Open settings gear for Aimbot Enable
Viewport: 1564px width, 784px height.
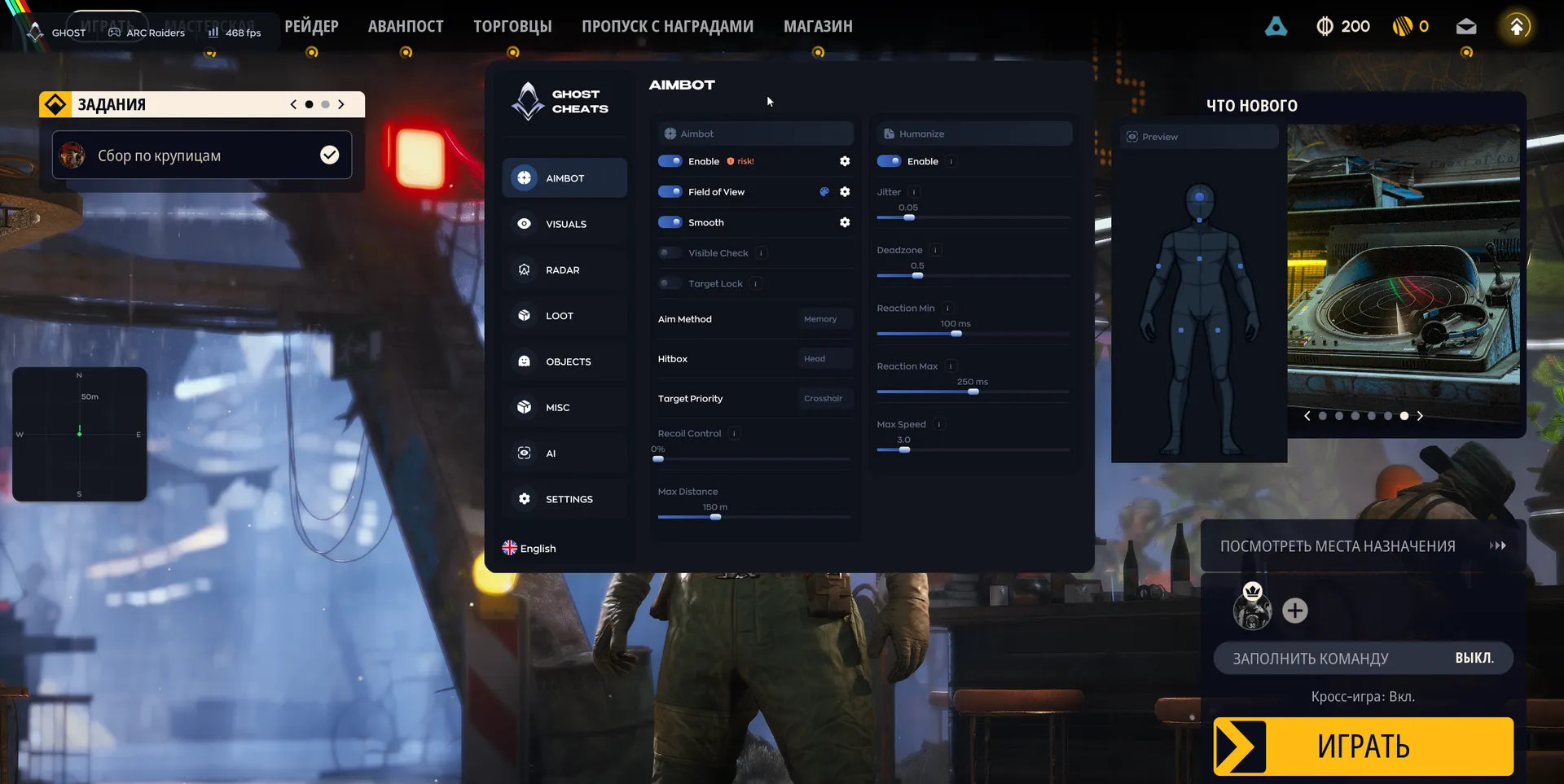point(845,161)
